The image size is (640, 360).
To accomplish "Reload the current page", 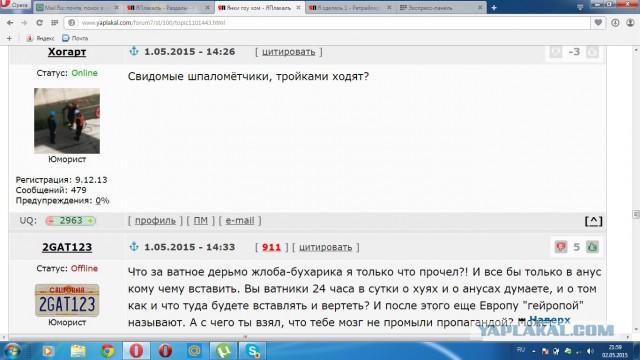I will (40, 23).
